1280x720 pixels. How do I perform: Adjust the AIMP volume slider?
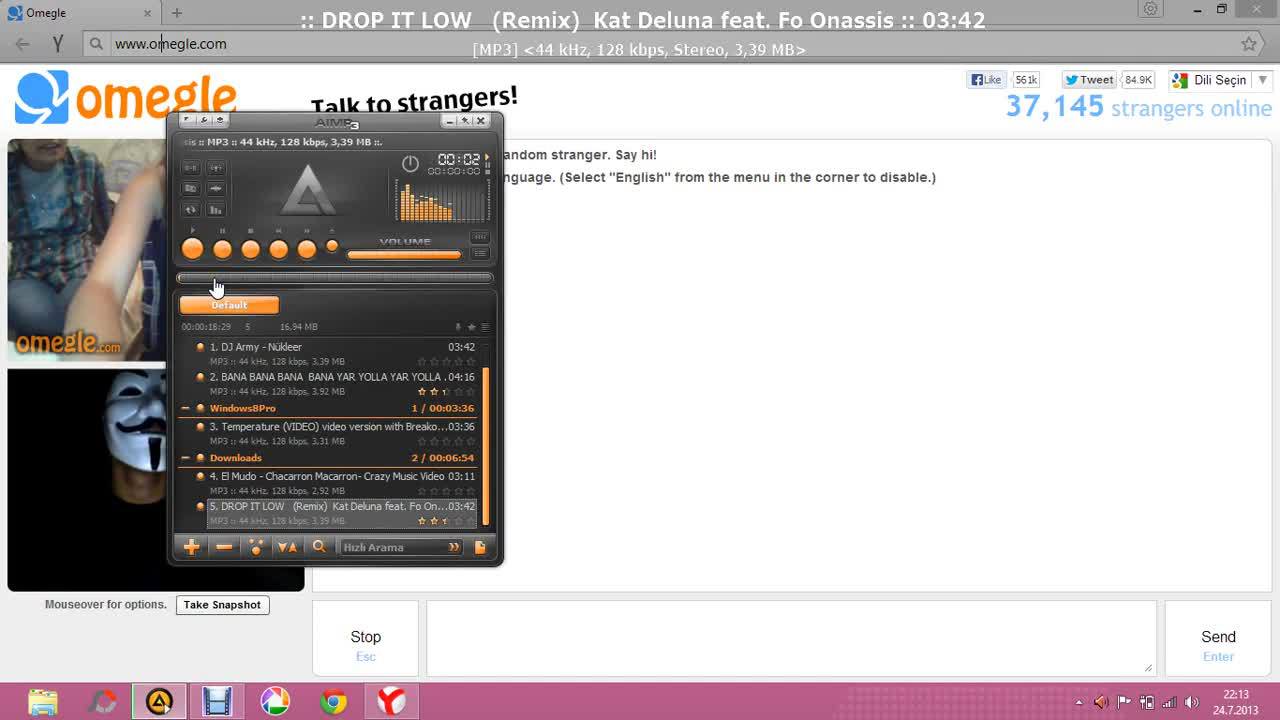[404, 254]
